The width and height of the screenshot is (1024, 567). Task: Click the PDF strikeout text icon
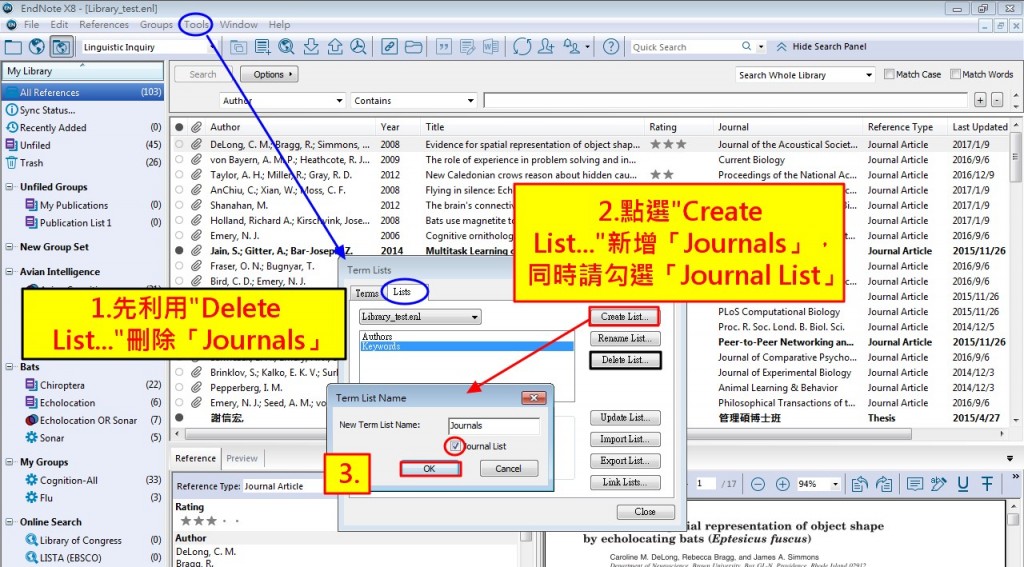coord(987,484)
